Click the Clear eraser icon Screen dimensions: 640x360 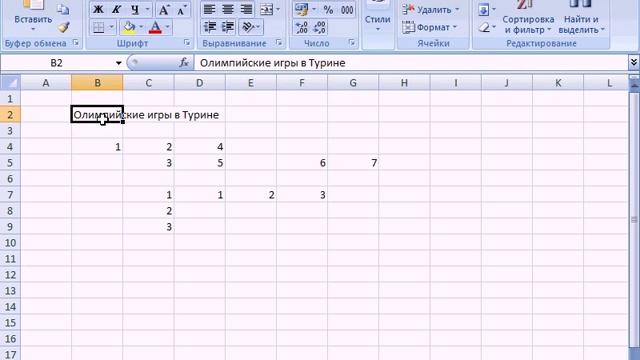(484, 27)
